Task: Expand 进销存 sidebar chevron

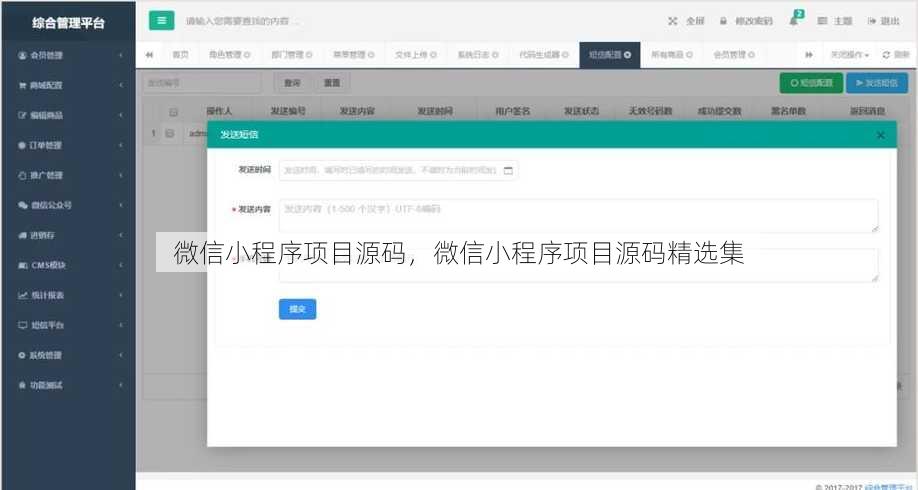Action: pyautogui.click(x=121, y=235)
